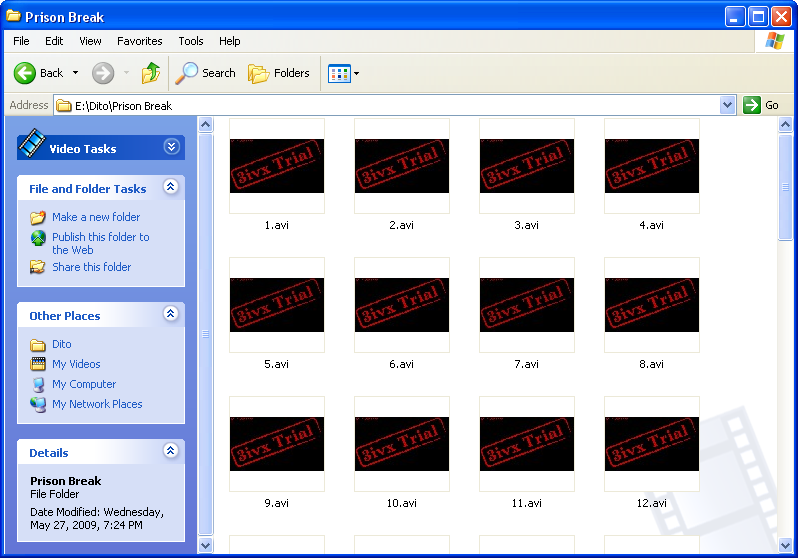Click the task pane scroll-down arrow

tap(206, 545)
